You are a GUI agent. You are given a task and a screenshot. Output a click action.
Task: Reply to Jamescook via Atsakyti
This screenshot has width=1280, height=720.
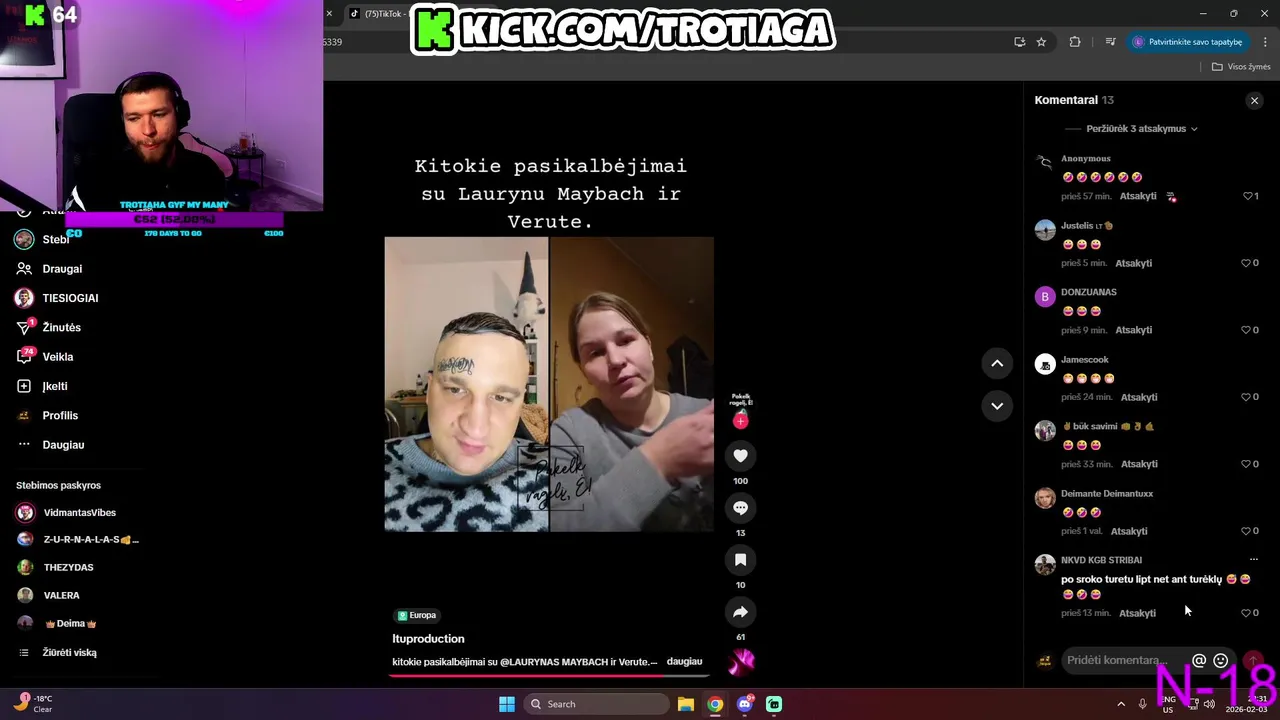click(x=1139, y=397)
